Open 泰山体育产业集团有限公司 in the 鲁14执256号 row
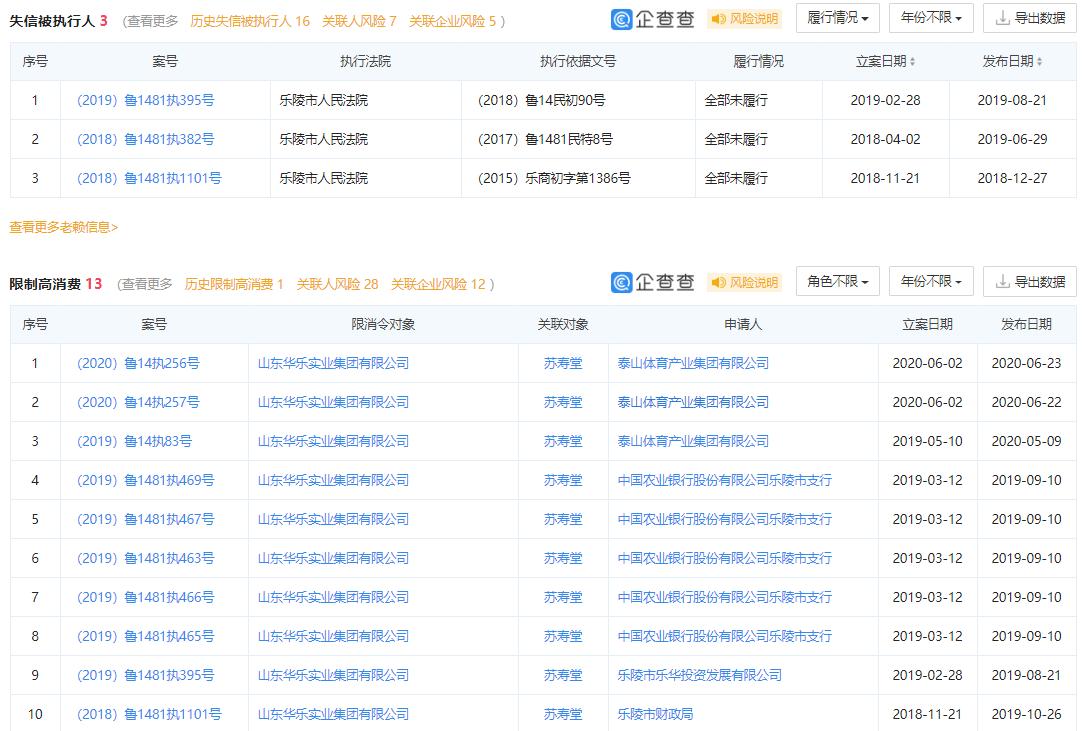The height and width of the screenshot is (731, 1082). pyautogui.click(x=693, y=363)
